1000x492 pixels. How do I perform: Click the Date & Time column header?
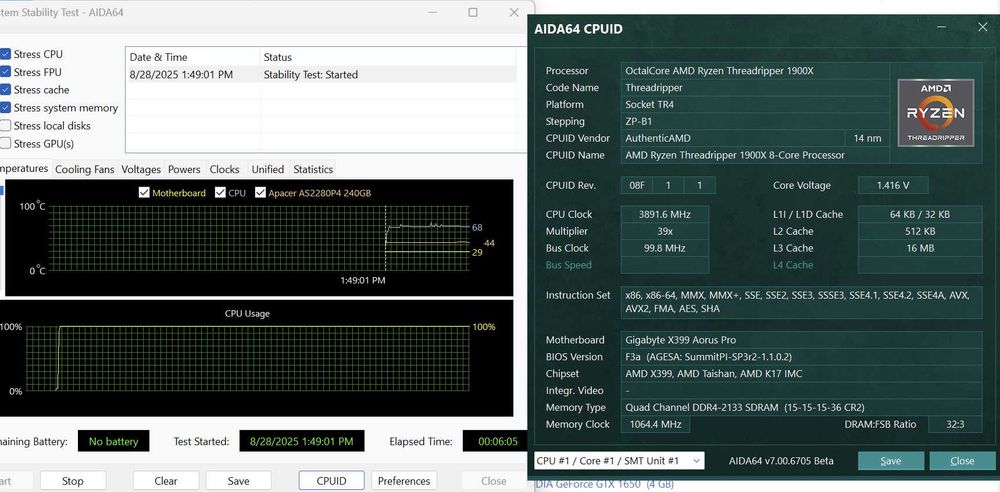(193, 57)
